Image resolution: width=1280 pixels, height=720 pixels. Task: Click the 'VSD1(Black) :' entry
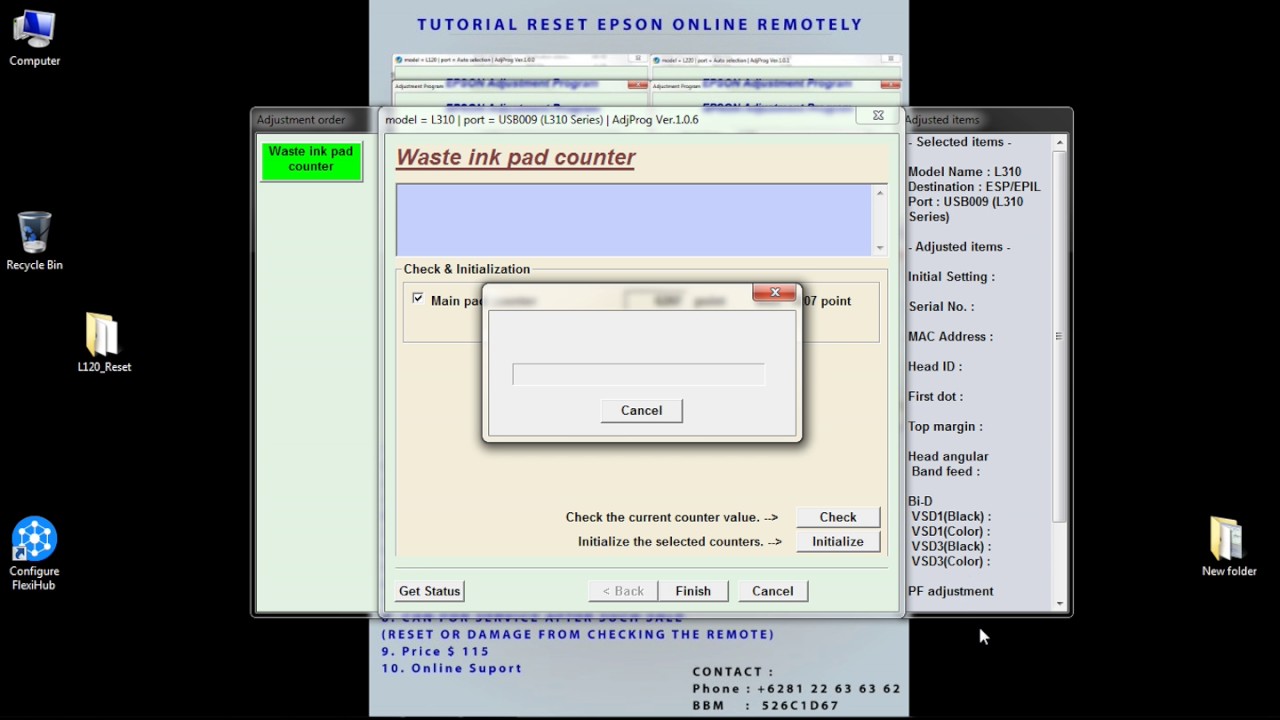point(951,517)
